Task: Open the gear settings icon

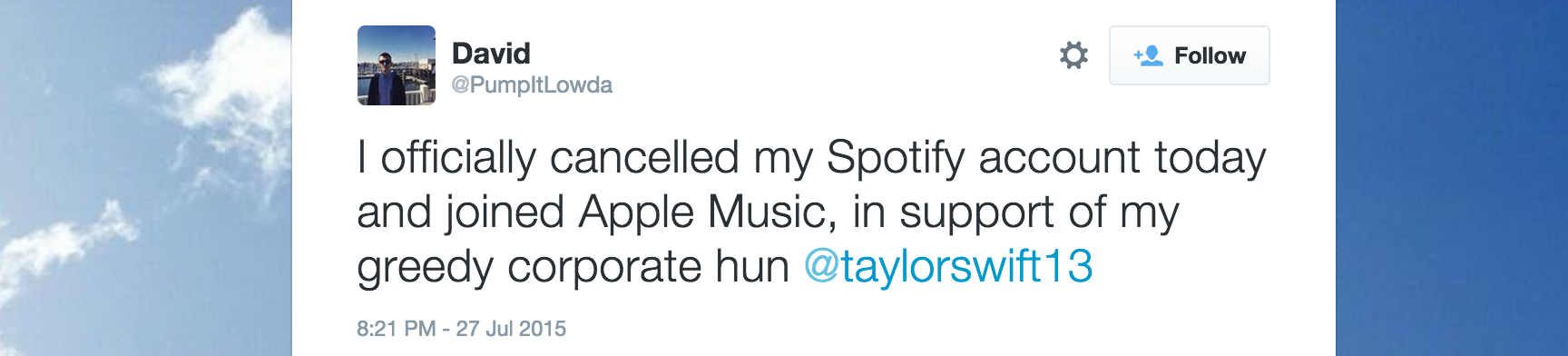Action: click(x=1073, y=55)
